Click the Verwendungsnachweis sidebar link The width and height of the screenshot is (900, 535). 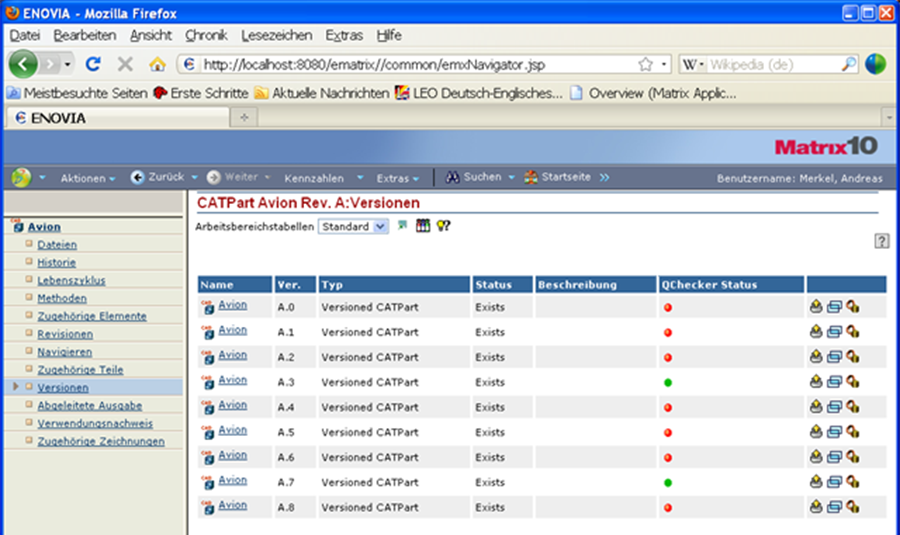95,424
